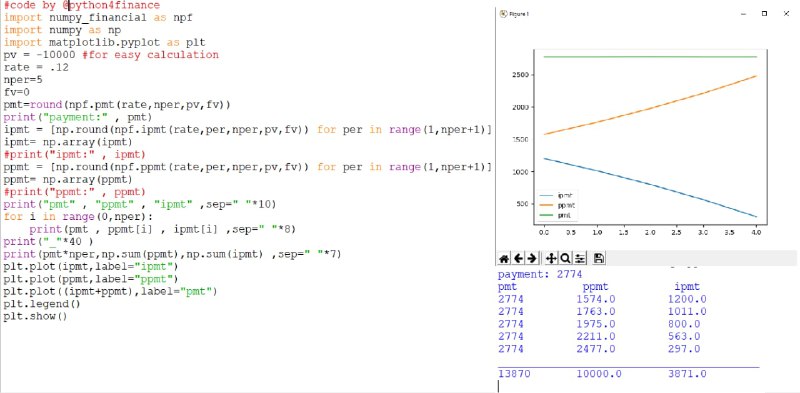Select the Zoom to rectangle tool
800x393 pixels.
pyautogui.click(x=565, y=259)
